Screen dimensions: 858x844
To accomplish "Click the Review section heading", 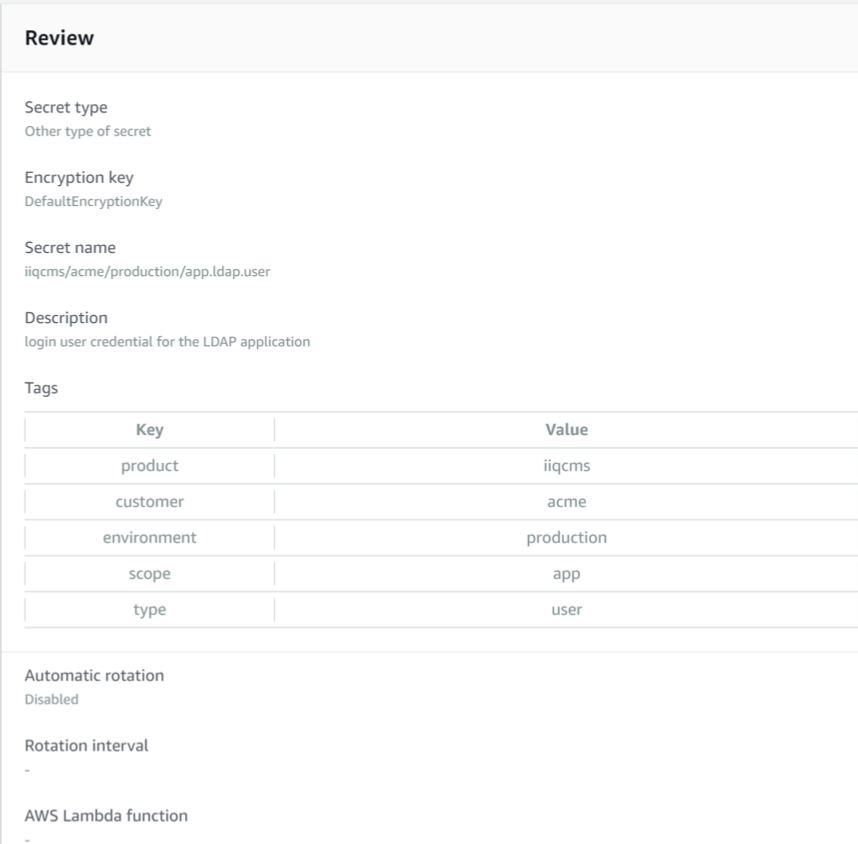I will click(59, 38).
